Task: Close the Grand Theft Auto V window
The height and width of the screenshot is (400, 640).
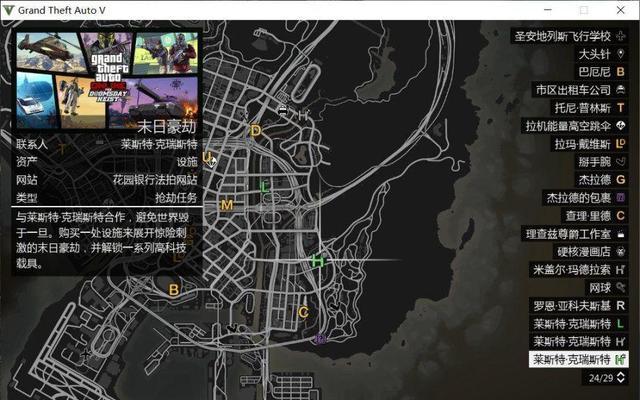Action: [620, 10]
